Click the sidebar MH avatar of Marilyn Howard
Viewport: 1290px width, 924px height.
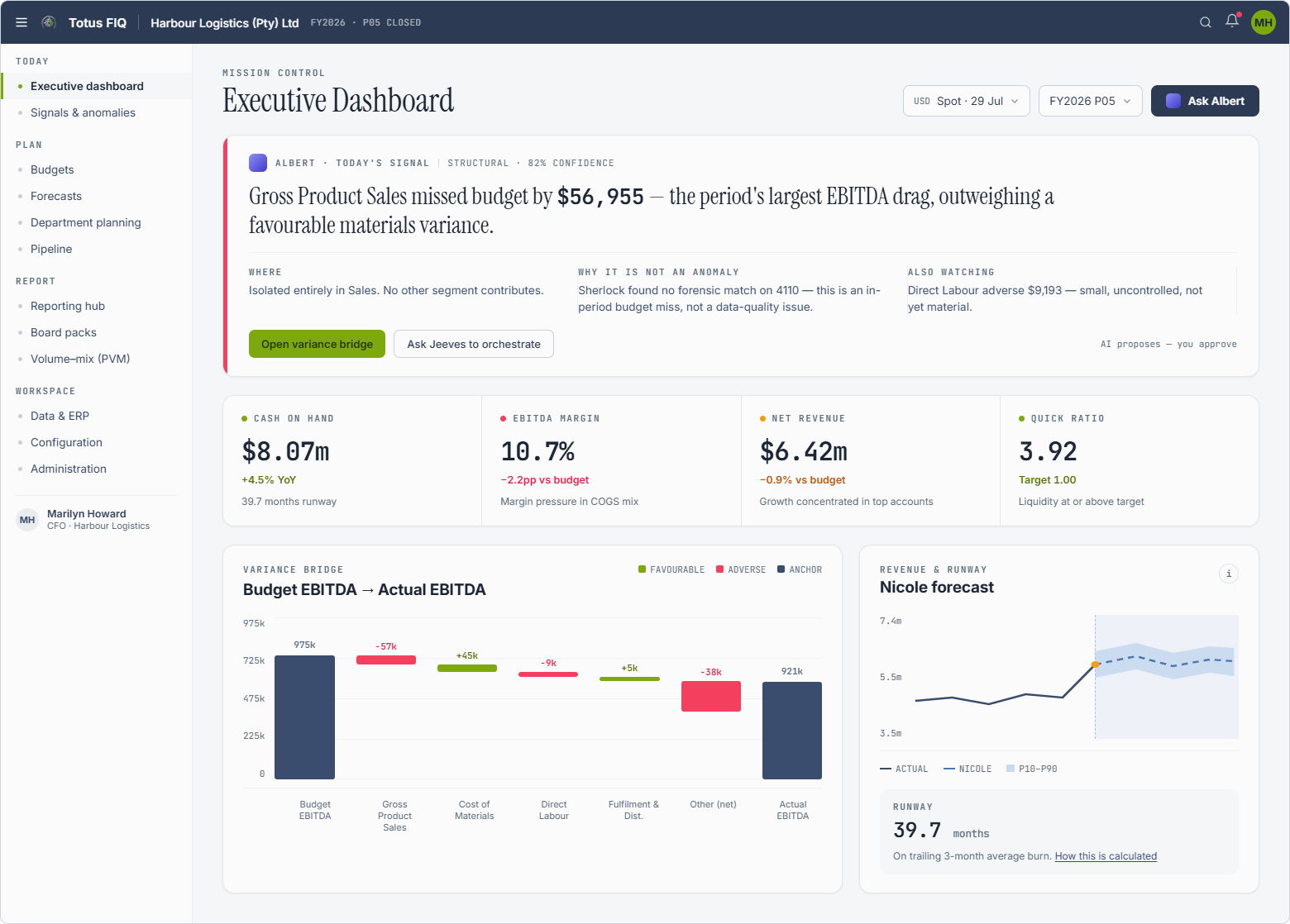click(x=27, y=520)
